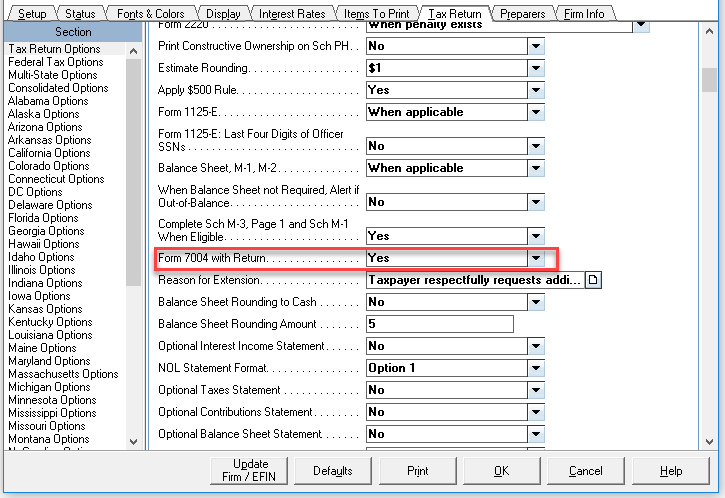The image size is (725, 498).
Task: Select Montana Options section
Action: pos(49,439)
